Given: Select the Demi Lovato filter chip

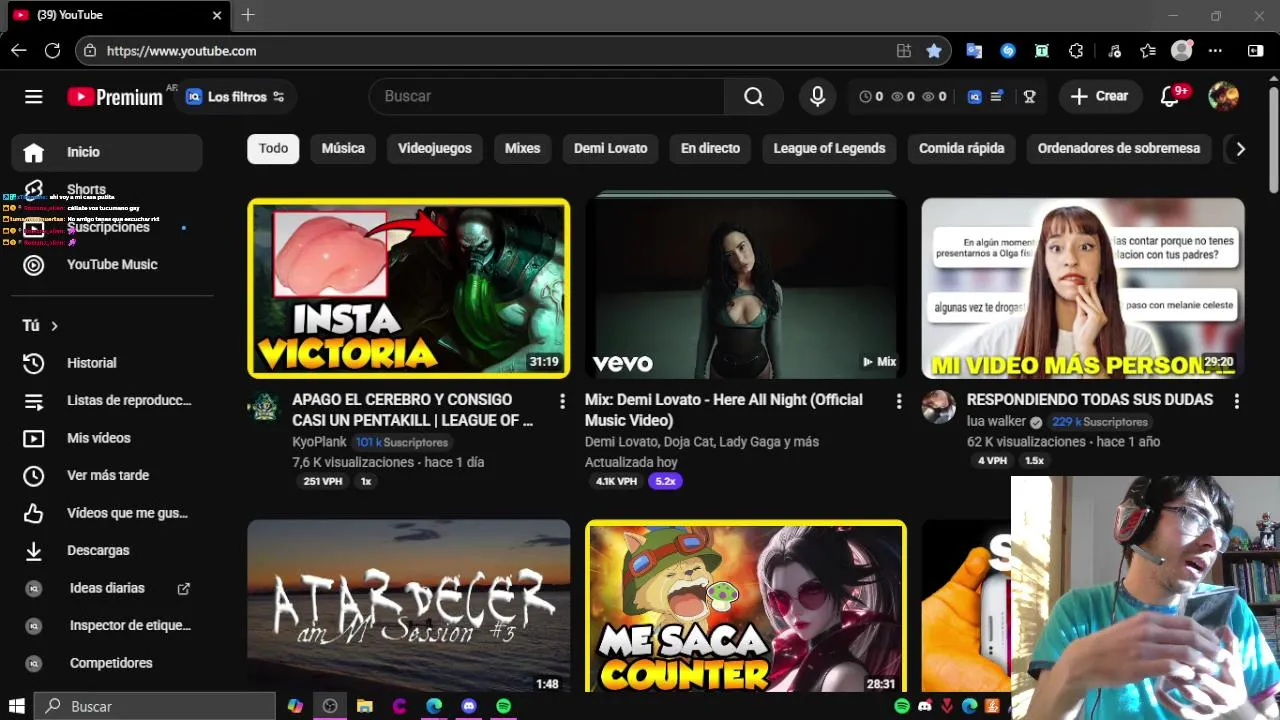Looking at the screenshot, I should [x=611, y=148].
